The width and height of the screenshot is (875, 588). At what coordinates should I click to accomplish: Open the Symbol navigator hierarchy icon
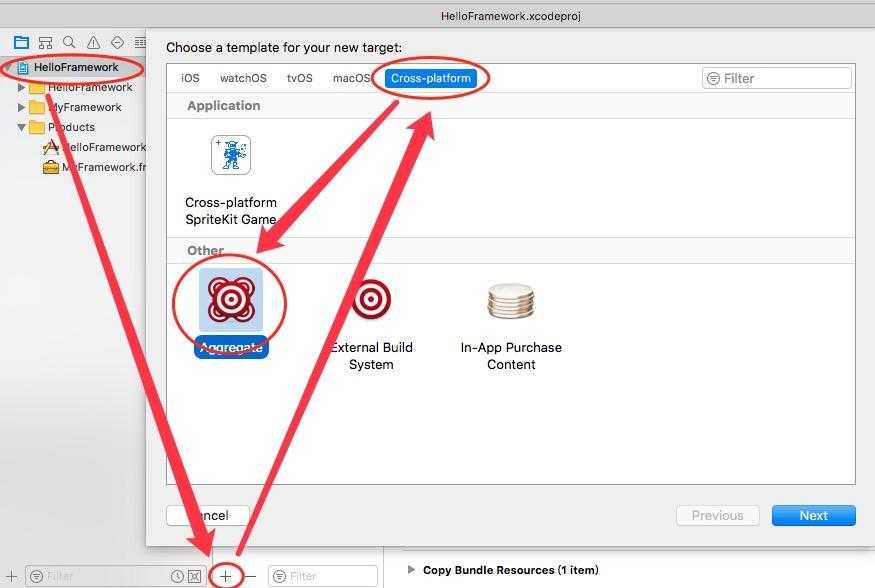click(45, 42)
